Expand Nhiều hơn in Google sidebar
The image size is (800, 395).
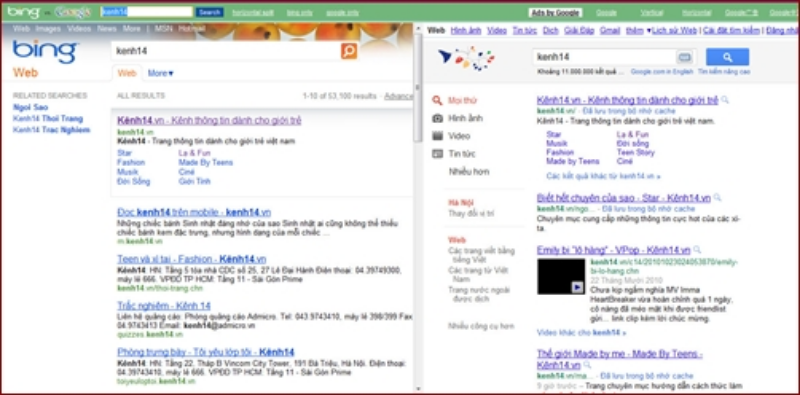point(468,172)
